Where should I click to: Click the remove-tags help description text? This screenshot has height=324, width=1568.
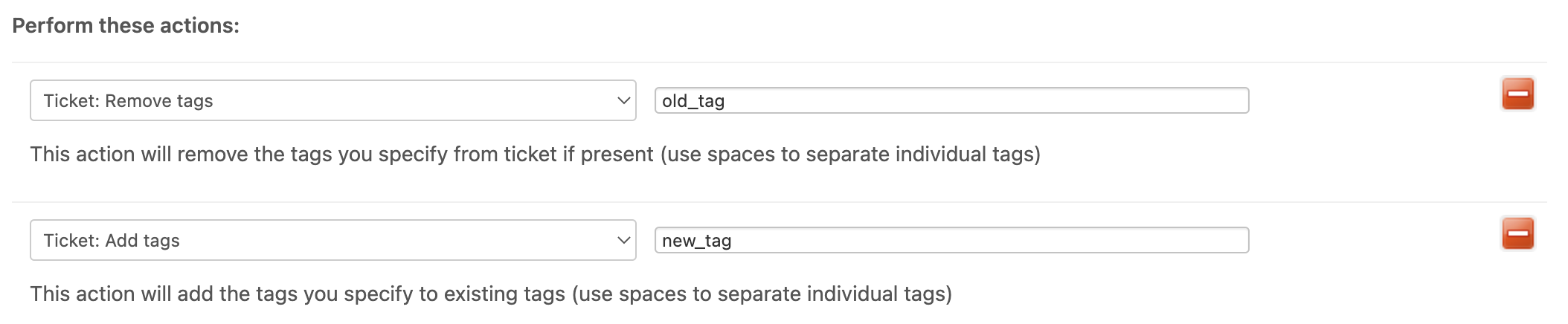click(x=535, y=154)
